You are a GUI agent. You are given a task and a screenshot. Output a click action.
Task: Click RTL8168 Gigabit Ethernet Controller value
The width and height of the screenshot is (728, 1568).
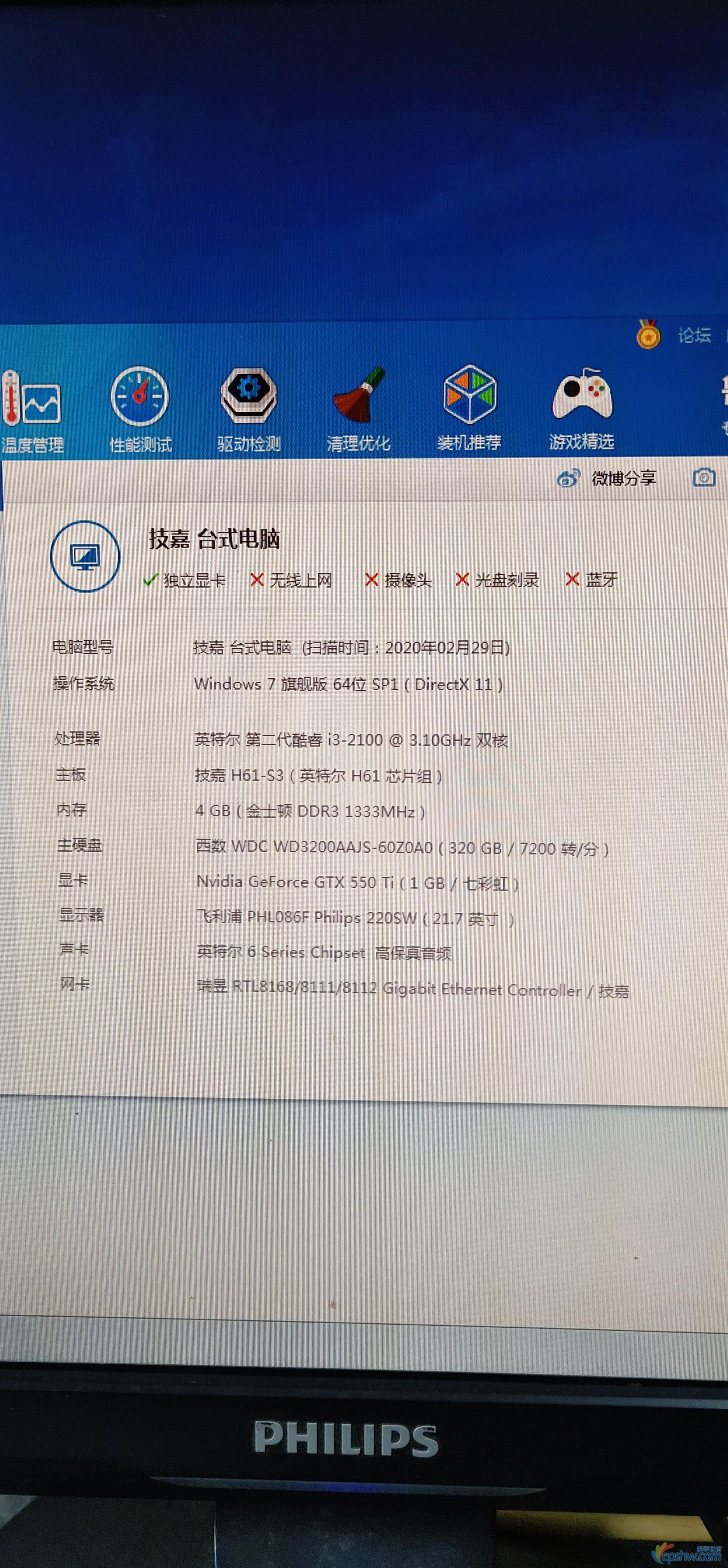point(413,989)
